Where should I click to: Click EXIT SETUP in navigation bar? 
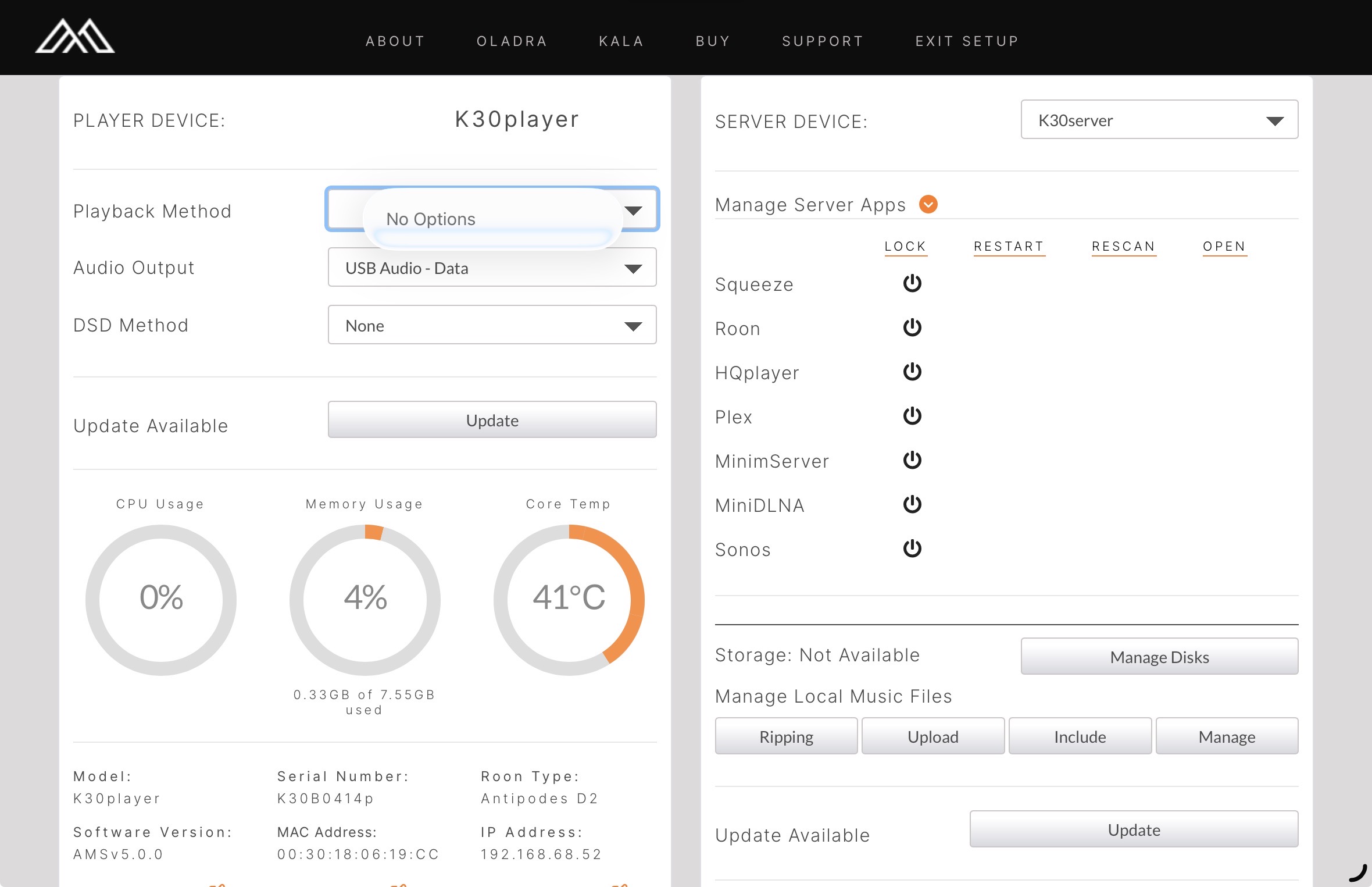[967, 41]
